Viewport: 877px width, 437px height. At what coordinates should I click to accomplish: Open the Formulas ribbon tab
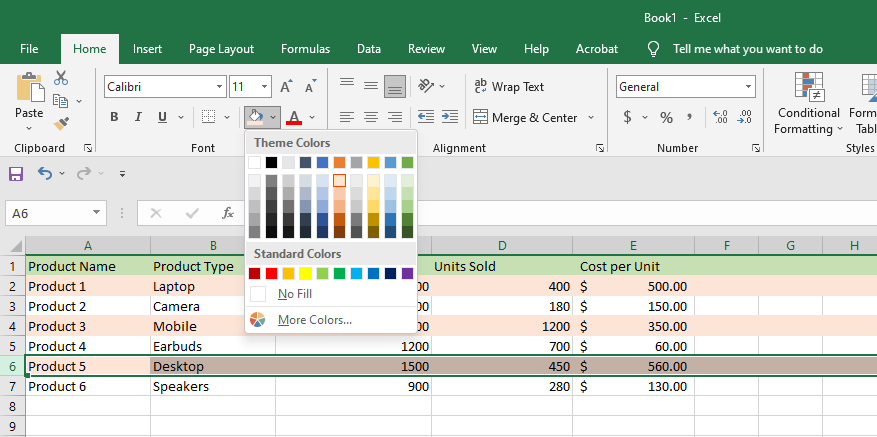tap(305, 49)
